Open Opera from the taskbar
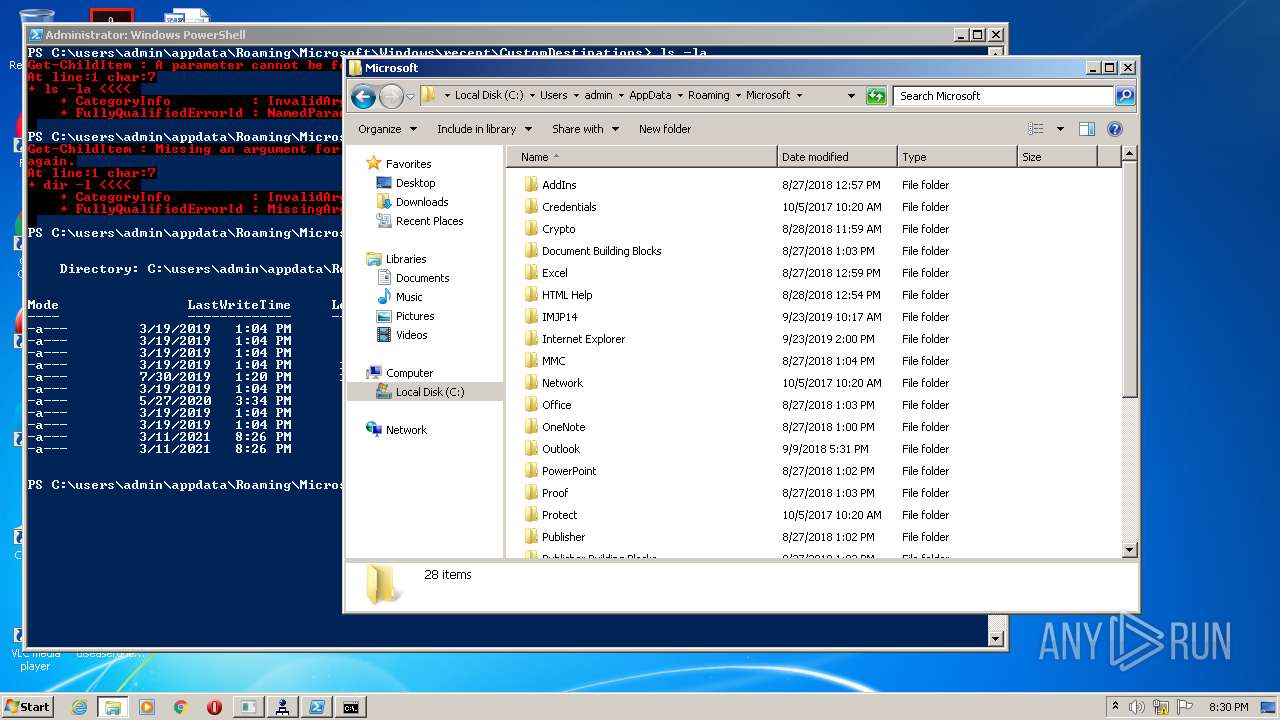1280x720 pixels. click(x=214, y=707)
